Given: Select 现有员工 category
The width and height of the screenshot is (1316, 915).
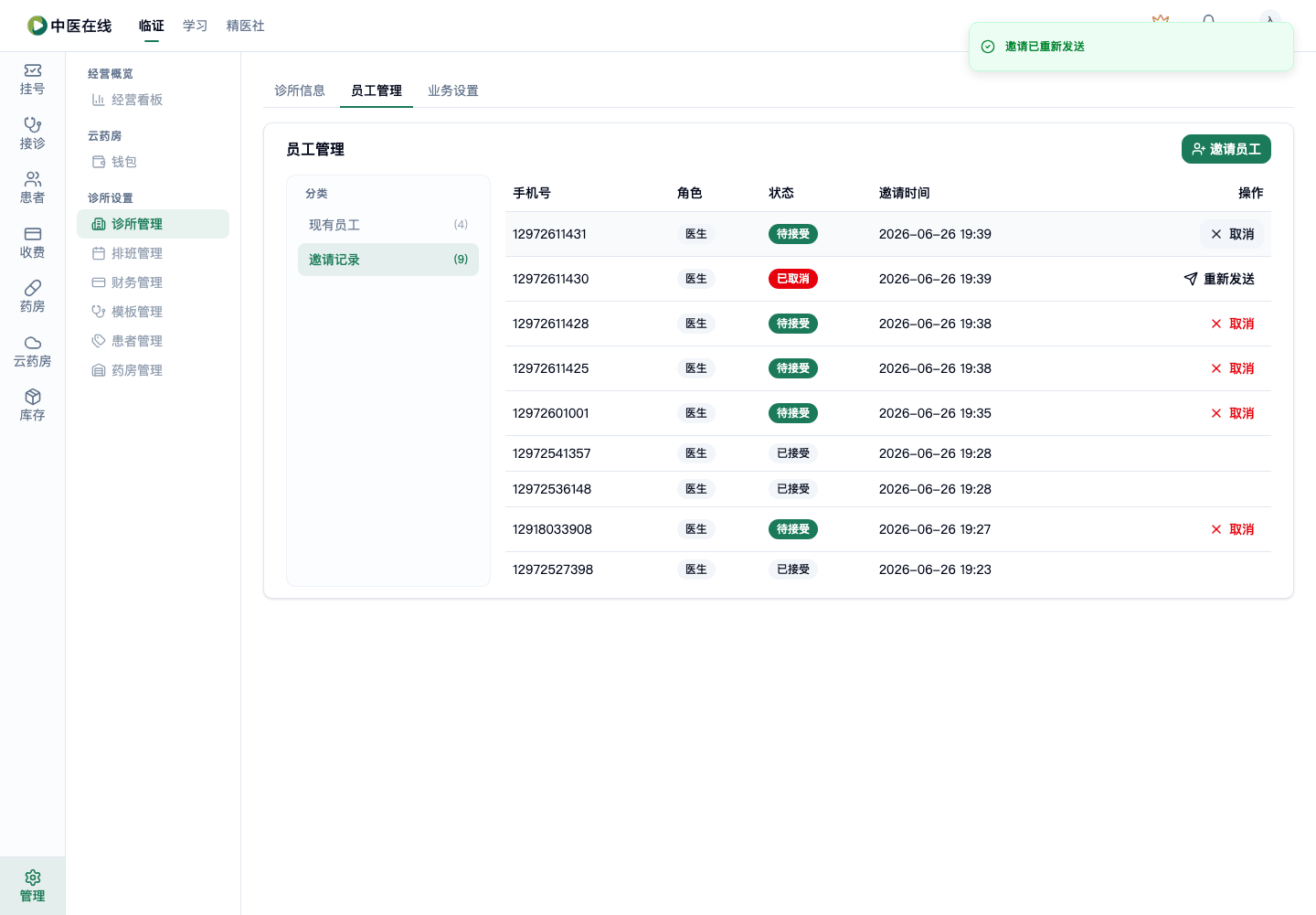Looking at the screenshot, I should (x=388, y=225).
